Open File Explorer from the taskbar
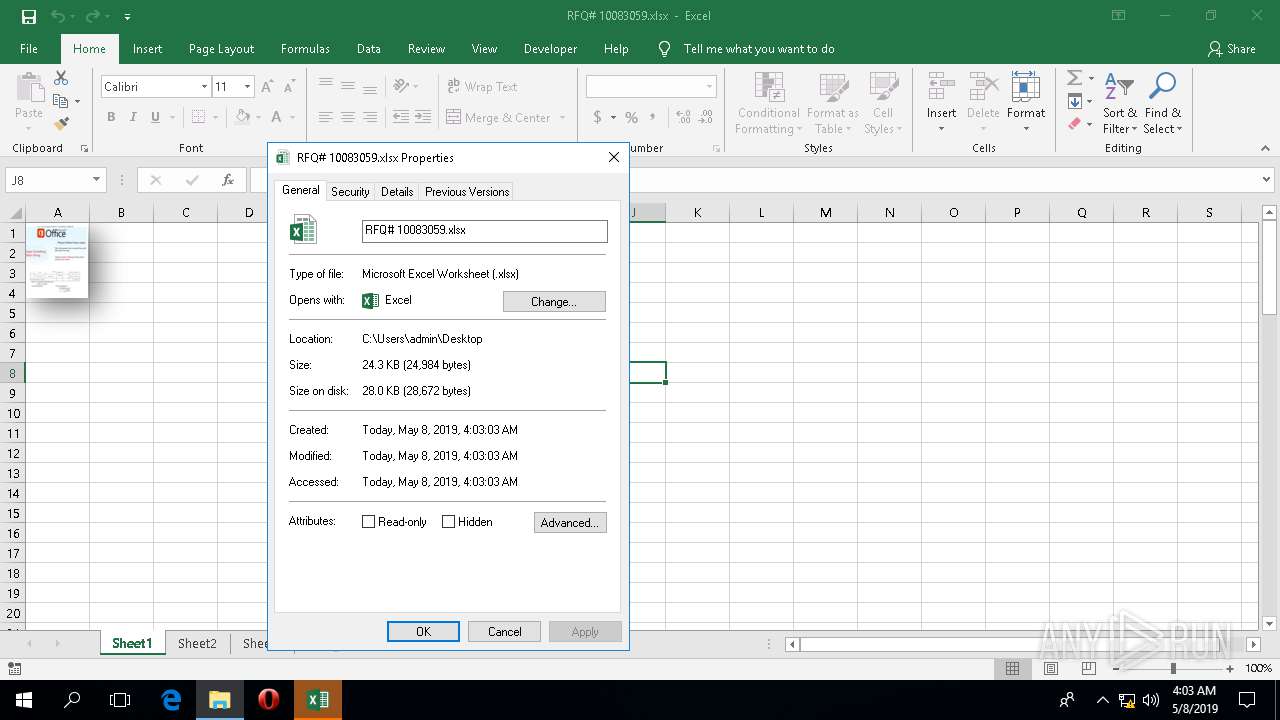 point(219,700)
